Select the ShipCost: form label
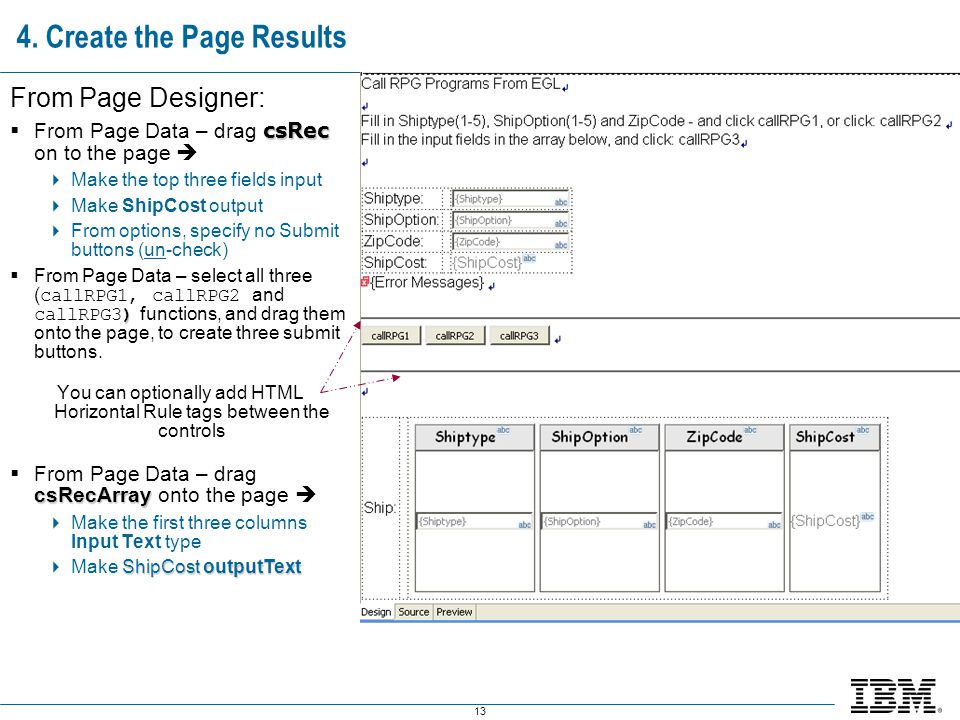The width and height of the screenshot is (960, 720). 396,263
